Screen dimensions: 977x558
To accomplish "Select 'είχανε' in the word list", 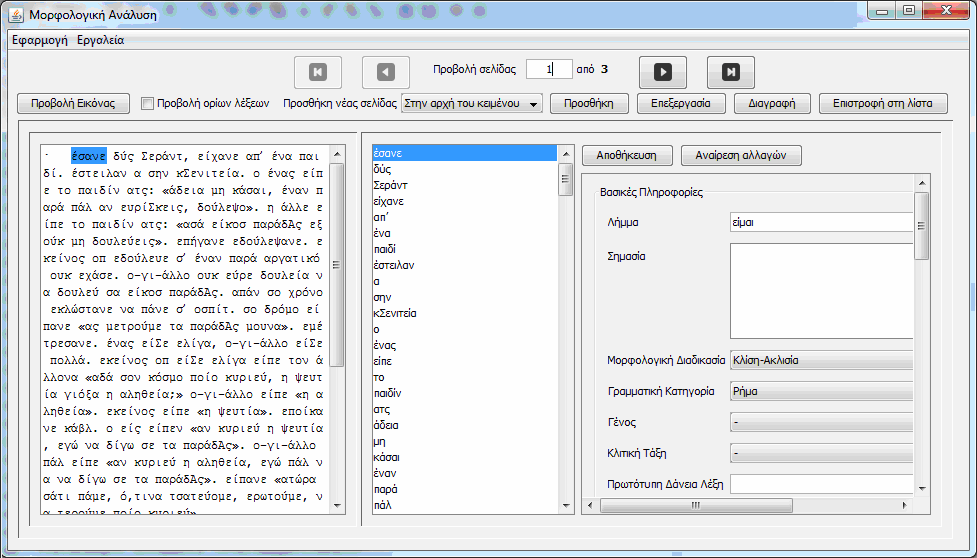I will (464, 202).
